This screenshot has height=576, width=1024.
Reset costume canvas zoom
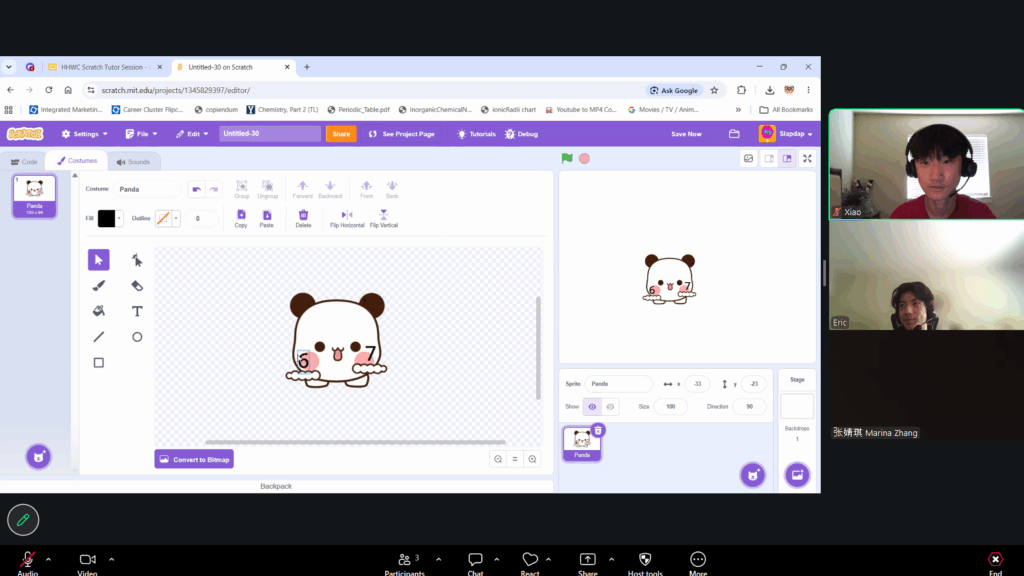click(x=515, y=459)
